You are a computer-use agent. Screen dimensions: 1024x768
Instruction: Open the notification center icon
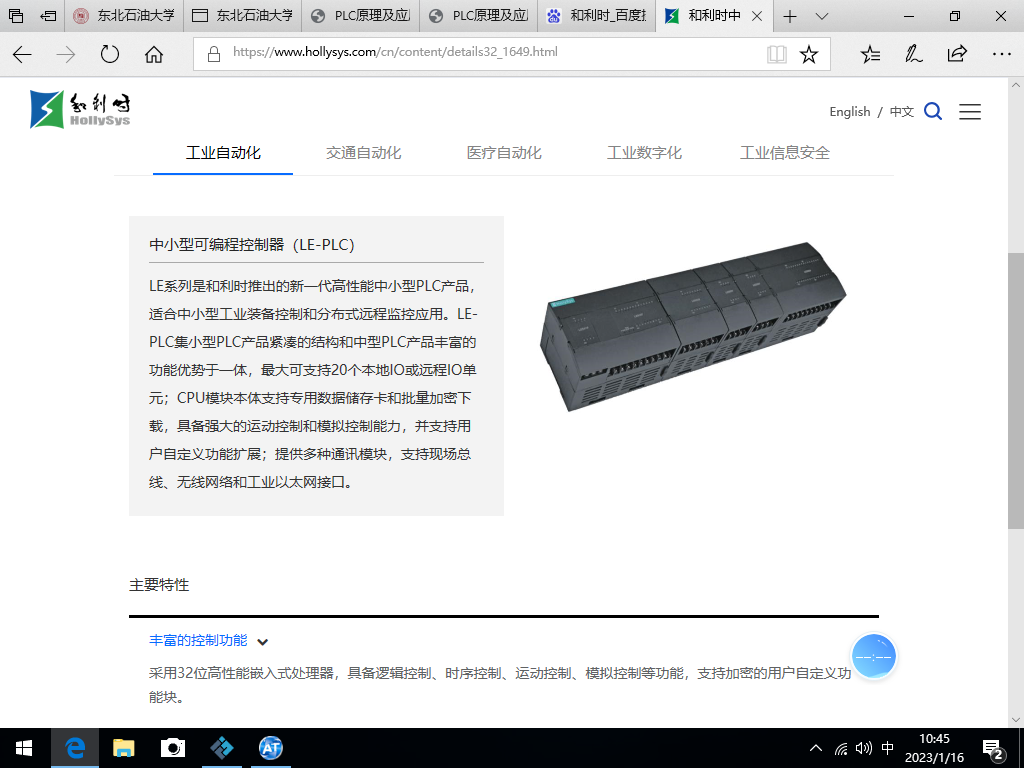coord(993,748)
